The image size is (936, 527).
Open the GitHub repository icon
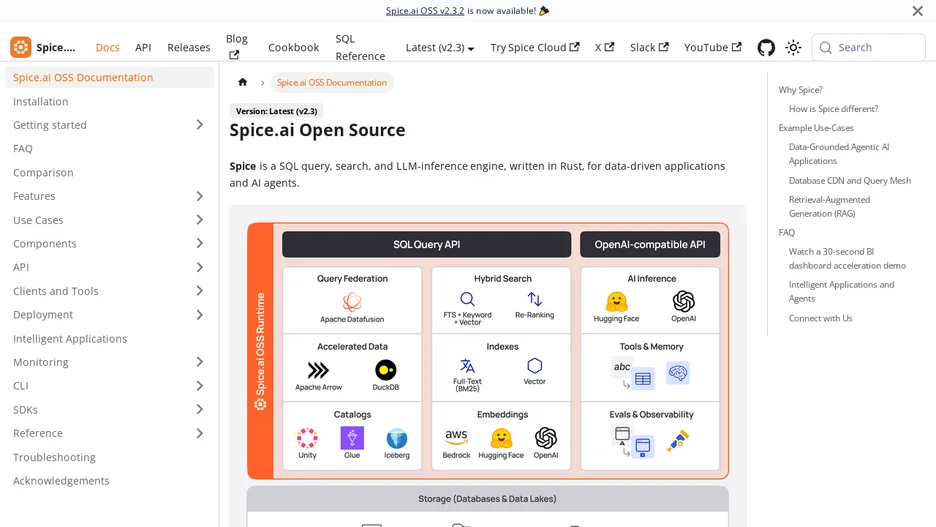tap(766, 48)
